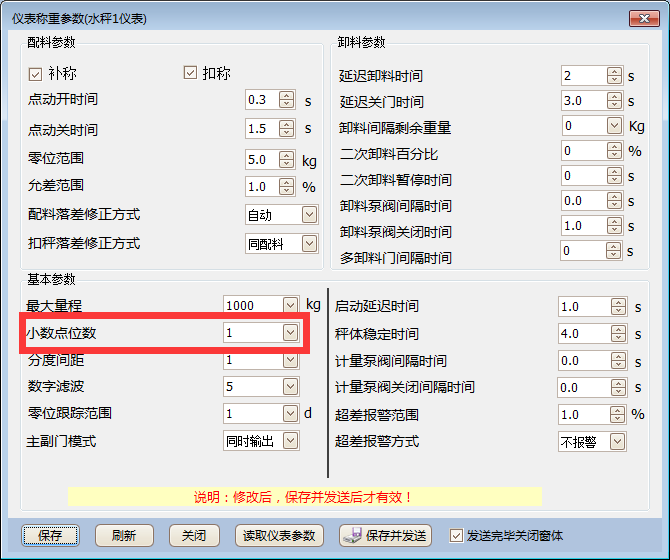
Task: Click into 允差范围 value field
Action: pos(262,187)
